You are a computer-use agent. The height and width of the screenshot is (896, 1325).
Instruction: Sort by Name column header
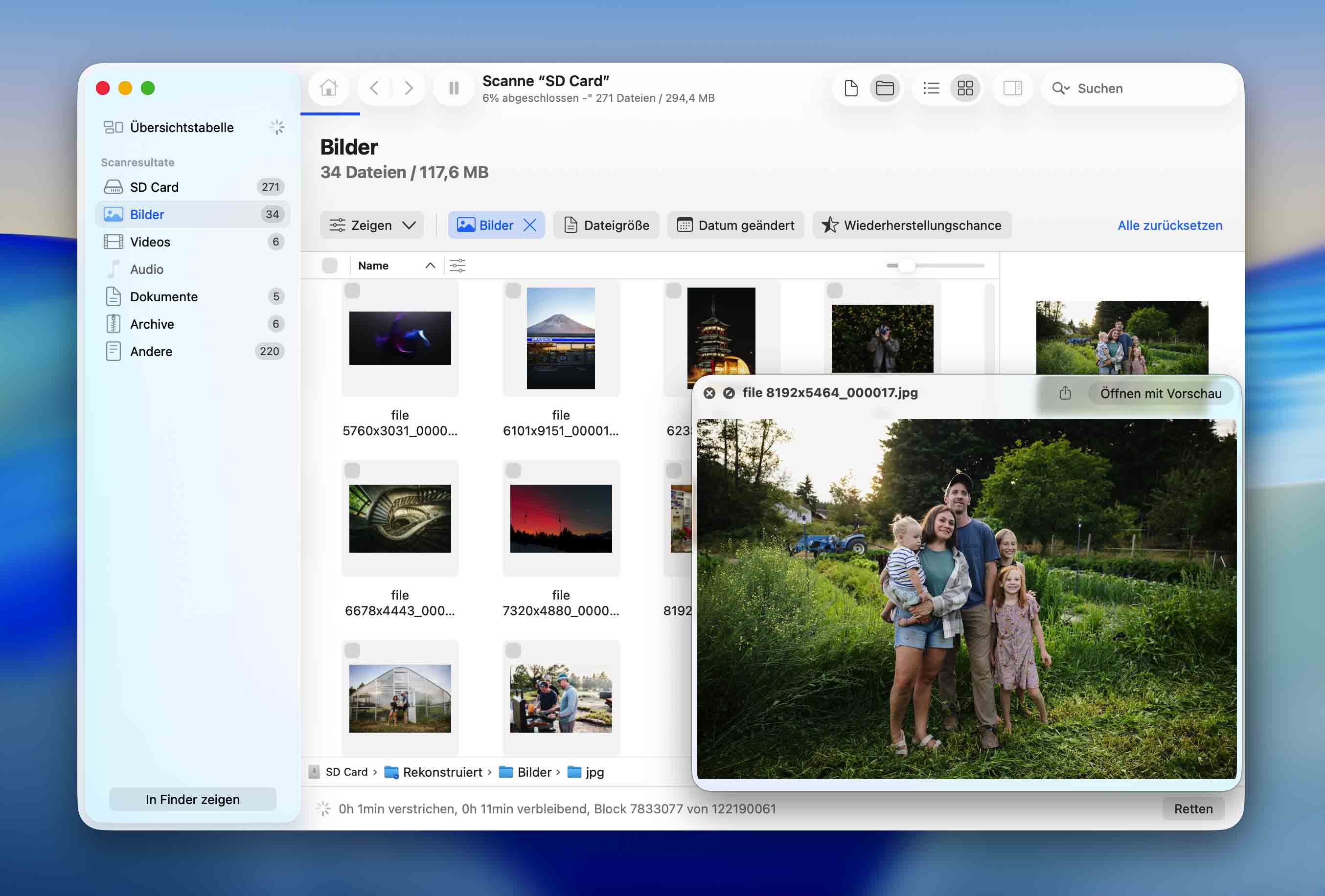tap(396, 266)
